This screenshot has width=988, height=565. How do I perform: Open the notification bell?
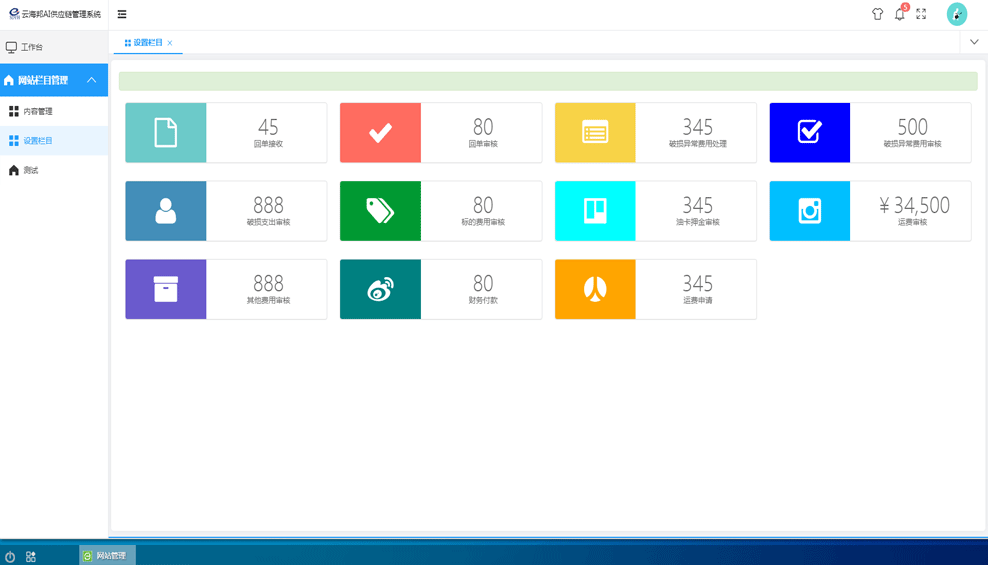point(899,14)
